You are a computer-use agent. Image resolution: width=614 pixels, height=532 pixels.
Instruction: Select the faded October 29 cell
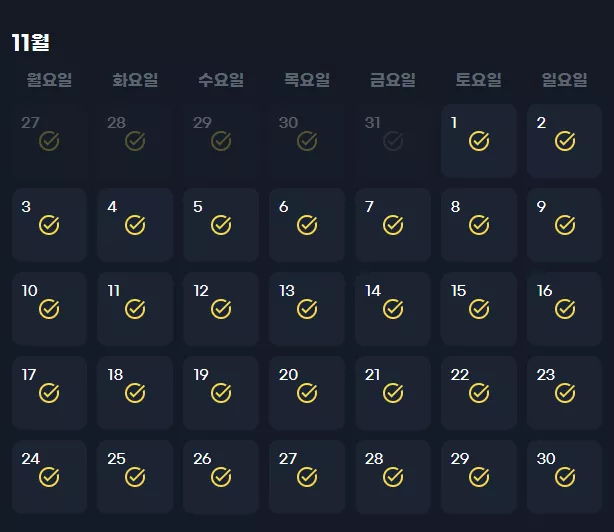pyautogui.click(x=221, y=141)
